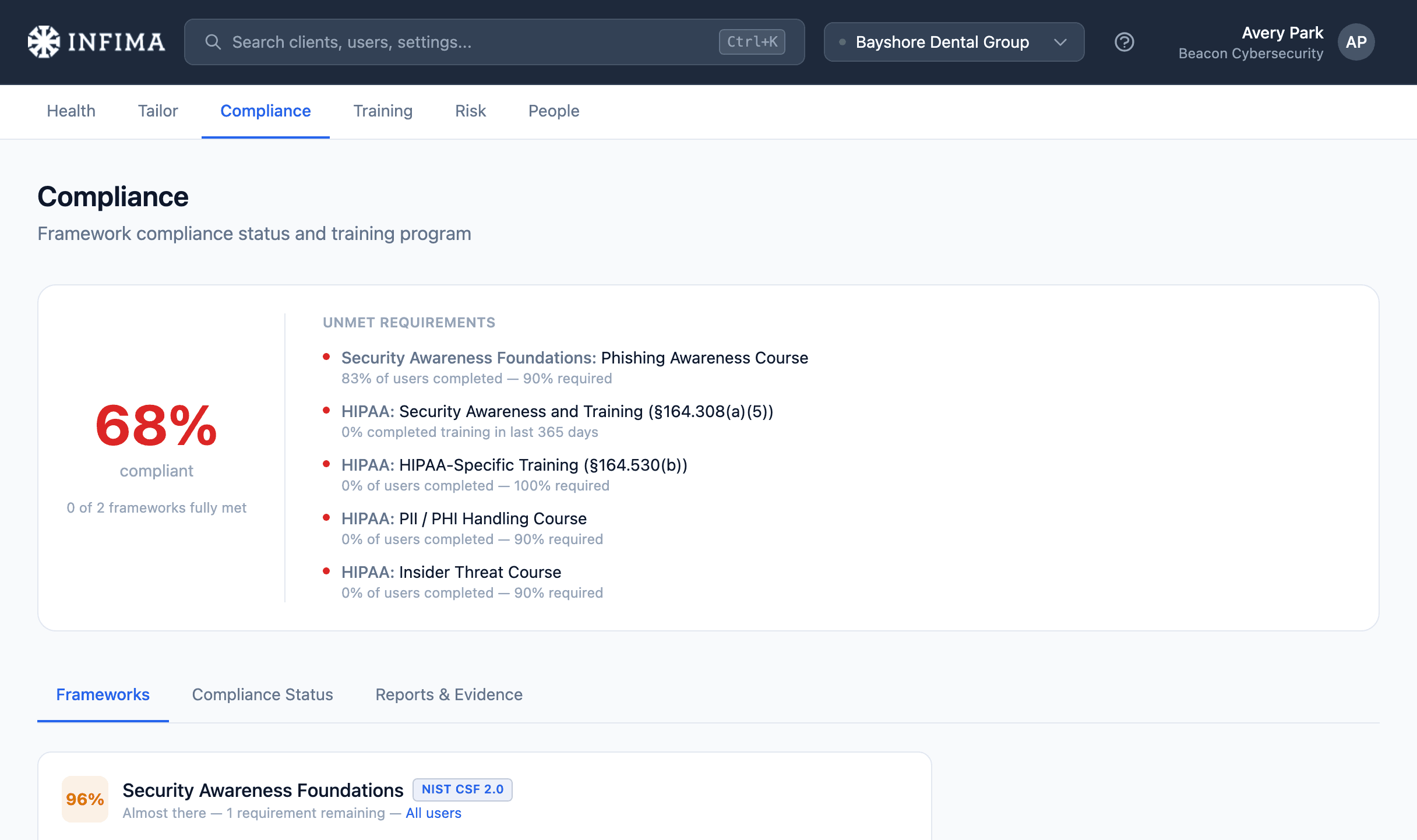Viewport: 1417px width, 840px height.
Task: Click the All users link
Action: coord(433,813)
